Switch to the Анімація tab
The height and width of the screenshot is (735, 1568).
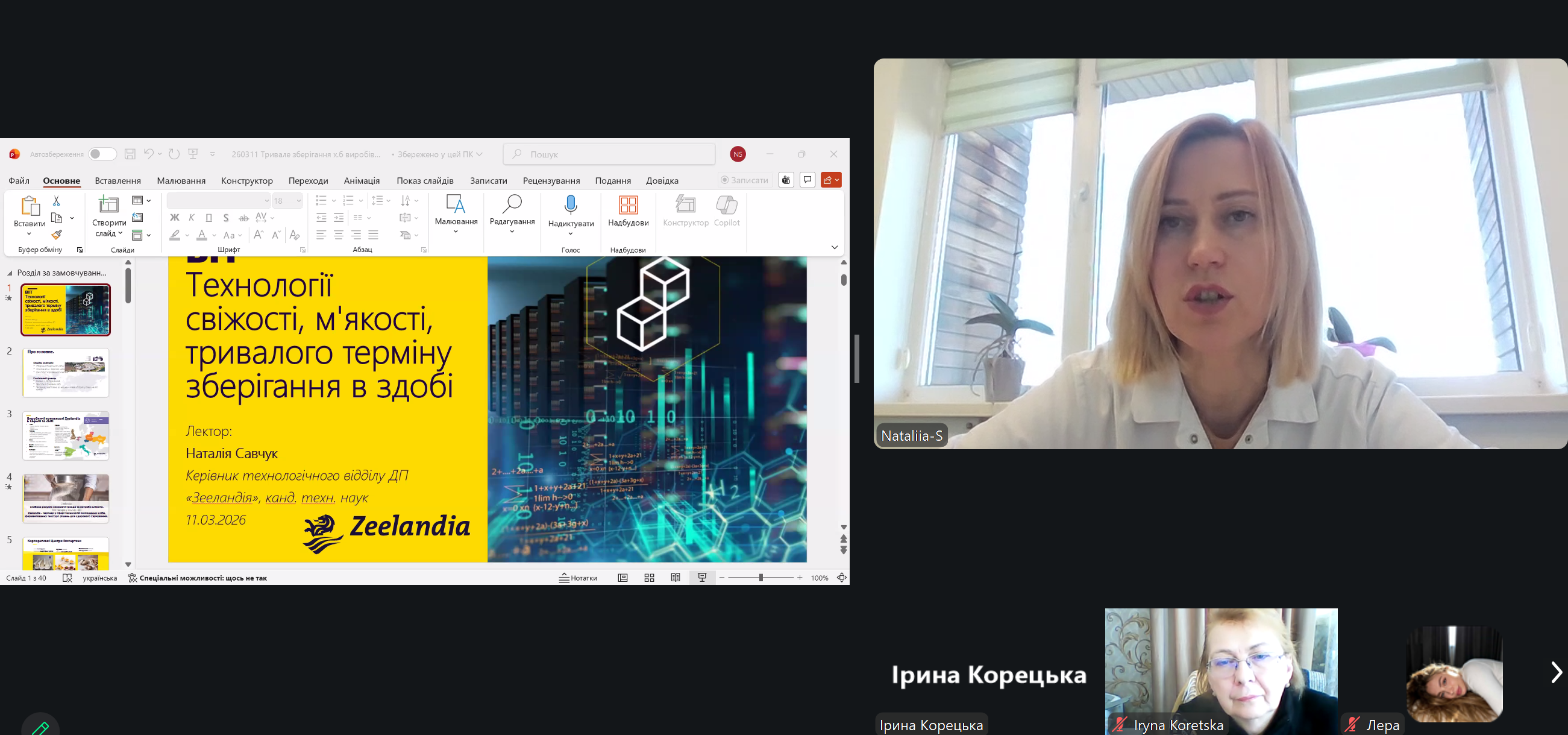(362, 181)
